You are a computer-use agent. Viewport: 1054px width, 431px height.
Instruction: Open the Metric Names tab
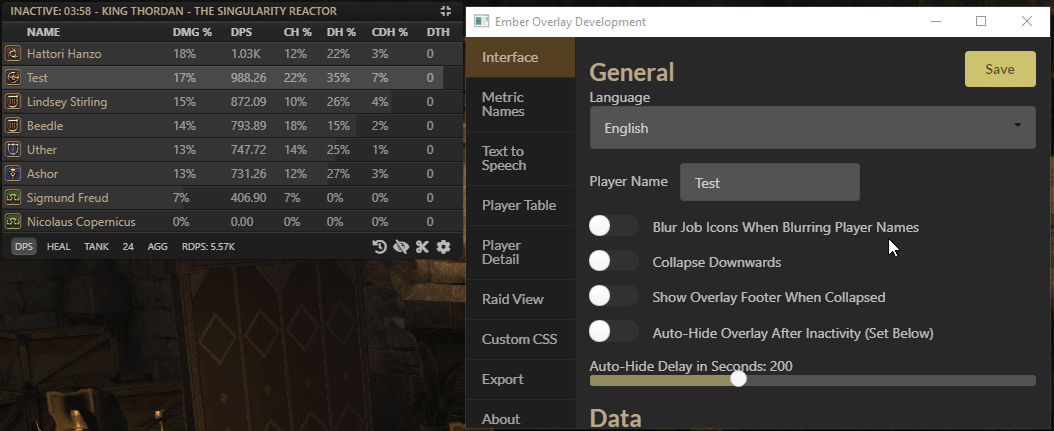coord(520,104)
